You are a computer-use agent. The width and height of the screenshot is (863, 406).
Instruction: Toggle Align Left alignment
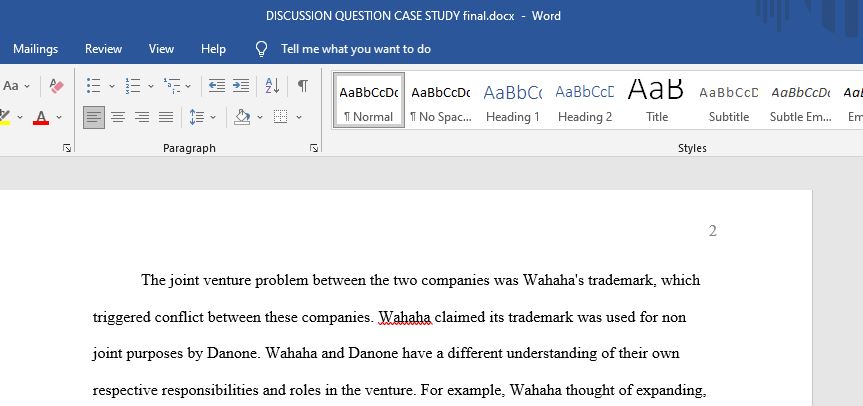pos(94,117)
